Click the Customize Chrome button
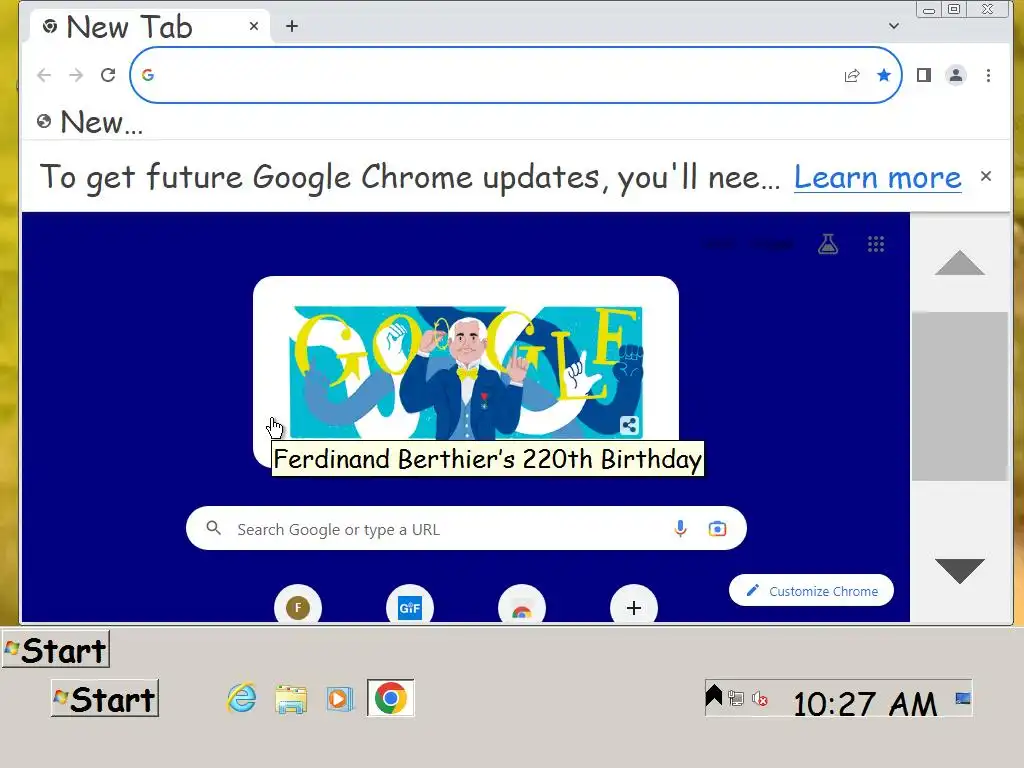 click(811, 590)
